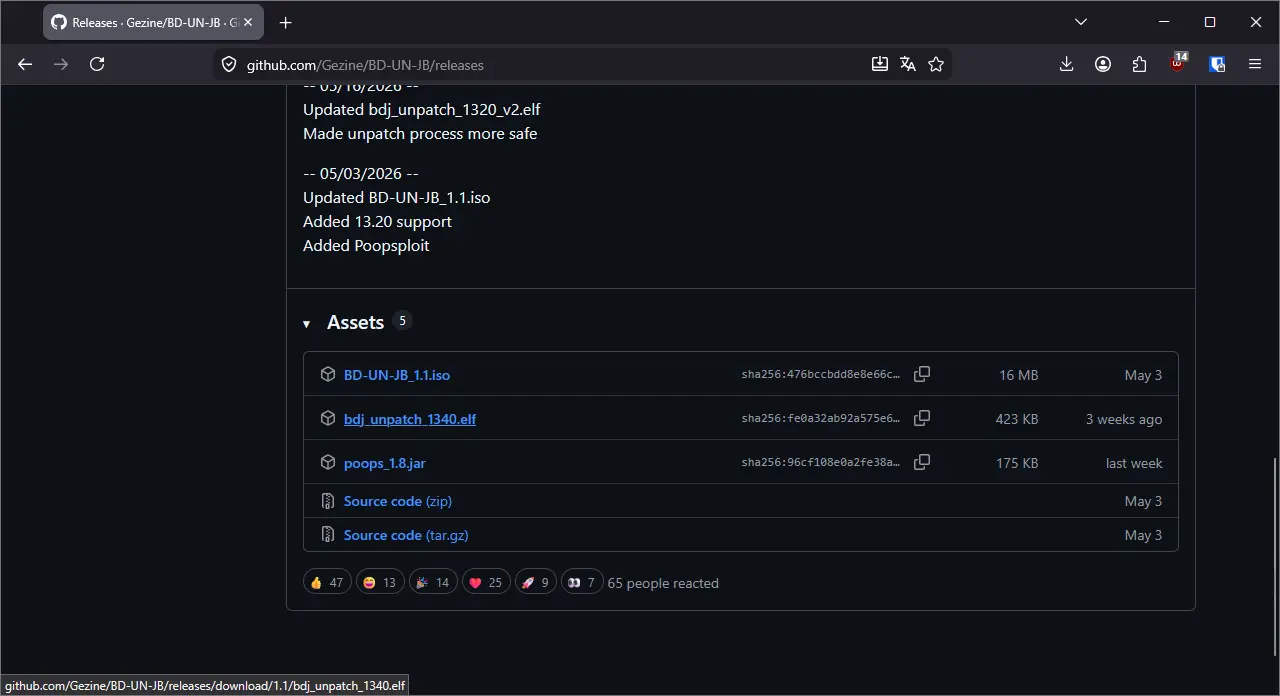Screen dimensions: 1280x696
Task: Click the Added Poopsploit changelog line
Action: pos(366,245)
